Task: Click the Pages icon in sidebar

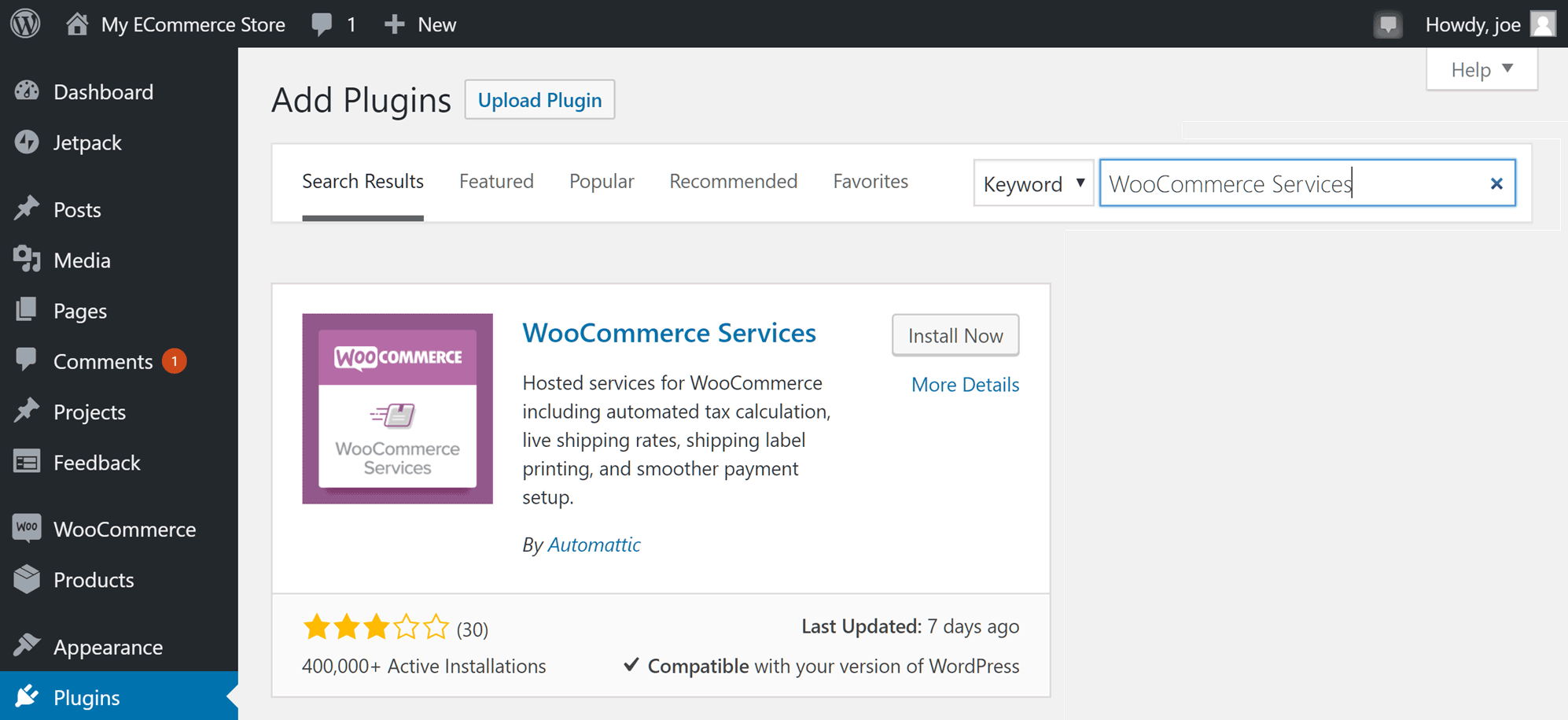Action: pos(26,309)
